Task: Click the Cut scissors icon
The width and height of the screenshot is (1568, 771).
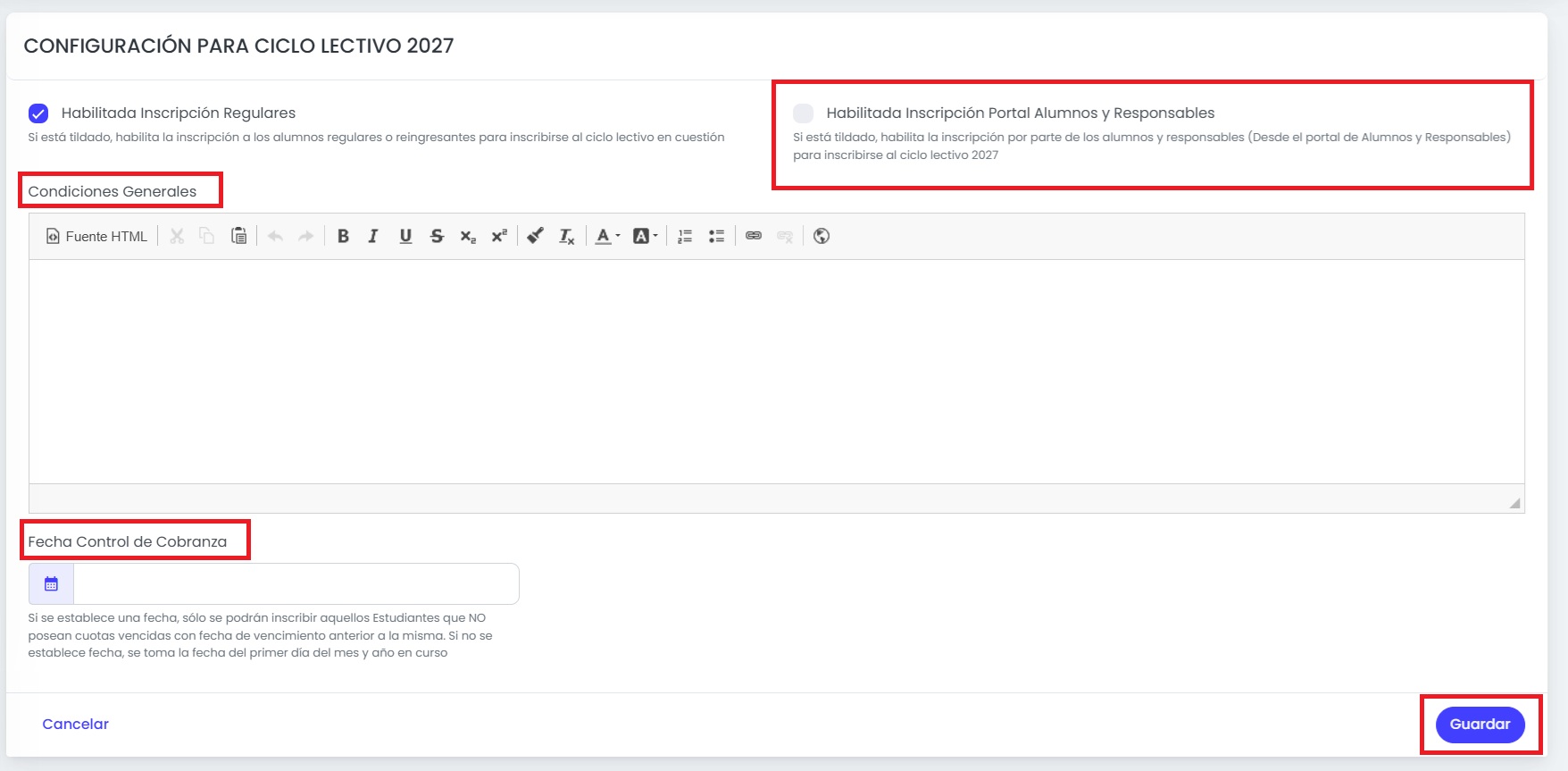Action: tap(177, 236)
